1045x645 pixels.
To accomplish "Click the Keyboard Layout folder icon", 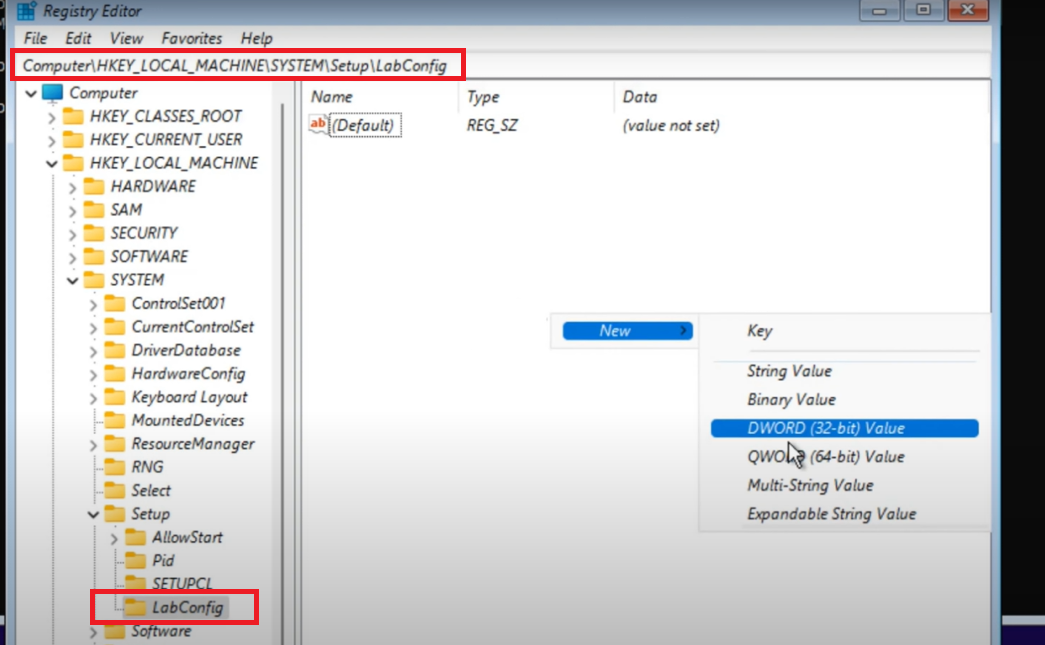I will pos(115,397).
